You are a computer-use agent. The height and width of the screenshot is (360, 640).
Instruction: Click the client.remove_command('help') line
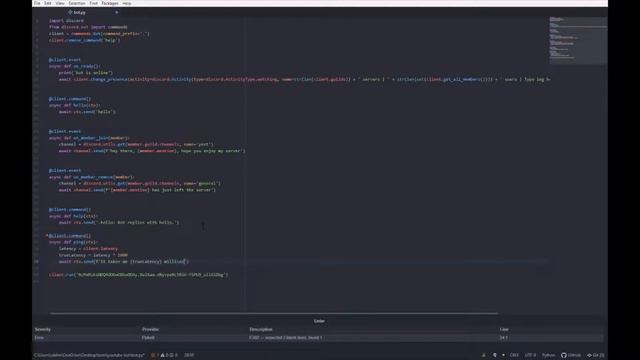pos(84,40)
